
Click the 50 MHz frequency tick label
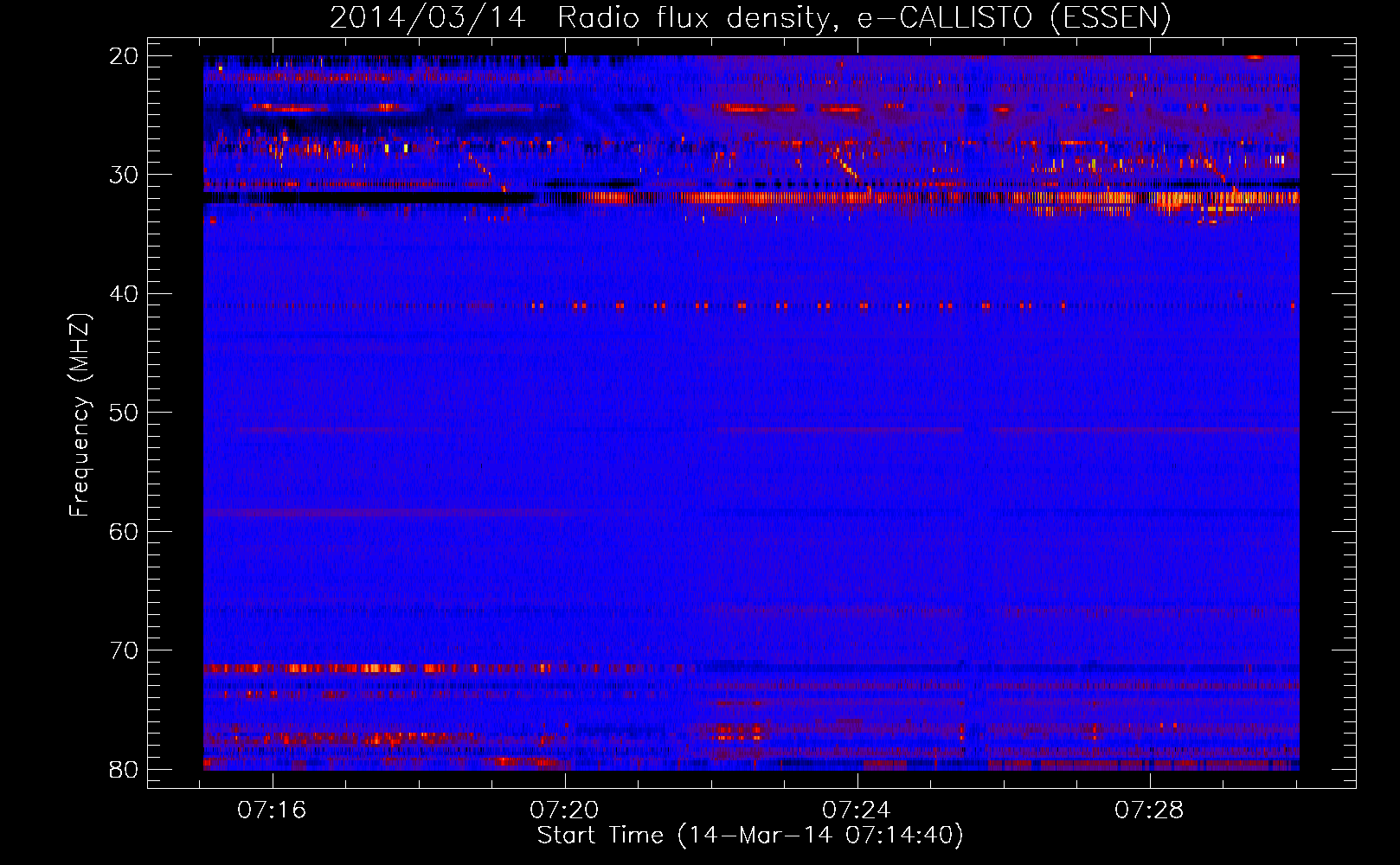pyautogui.click(x=124, y=413)
